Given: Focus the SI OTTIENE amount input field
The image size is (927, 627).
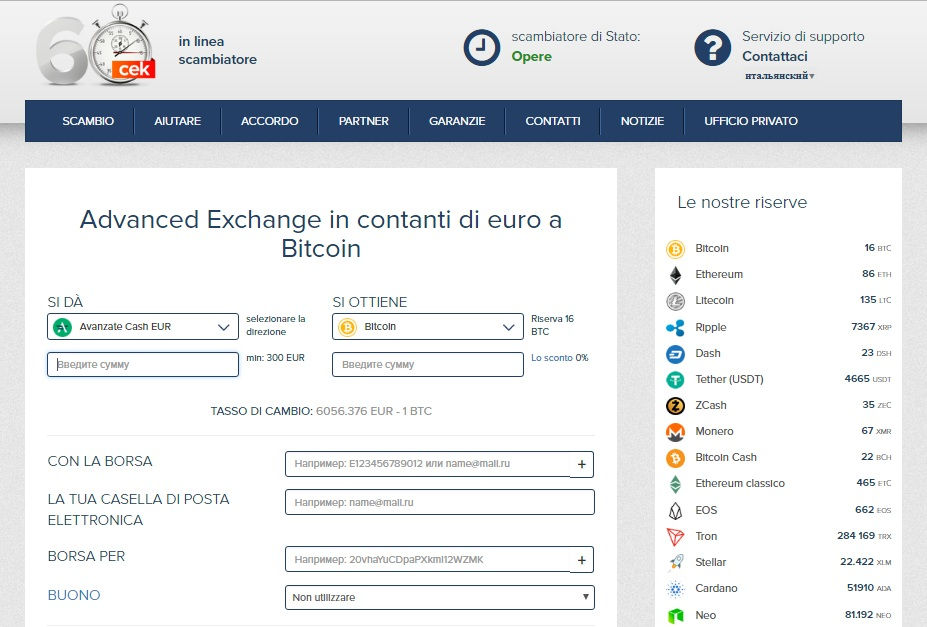Looking at the screenshot, I should coord(427,365).
